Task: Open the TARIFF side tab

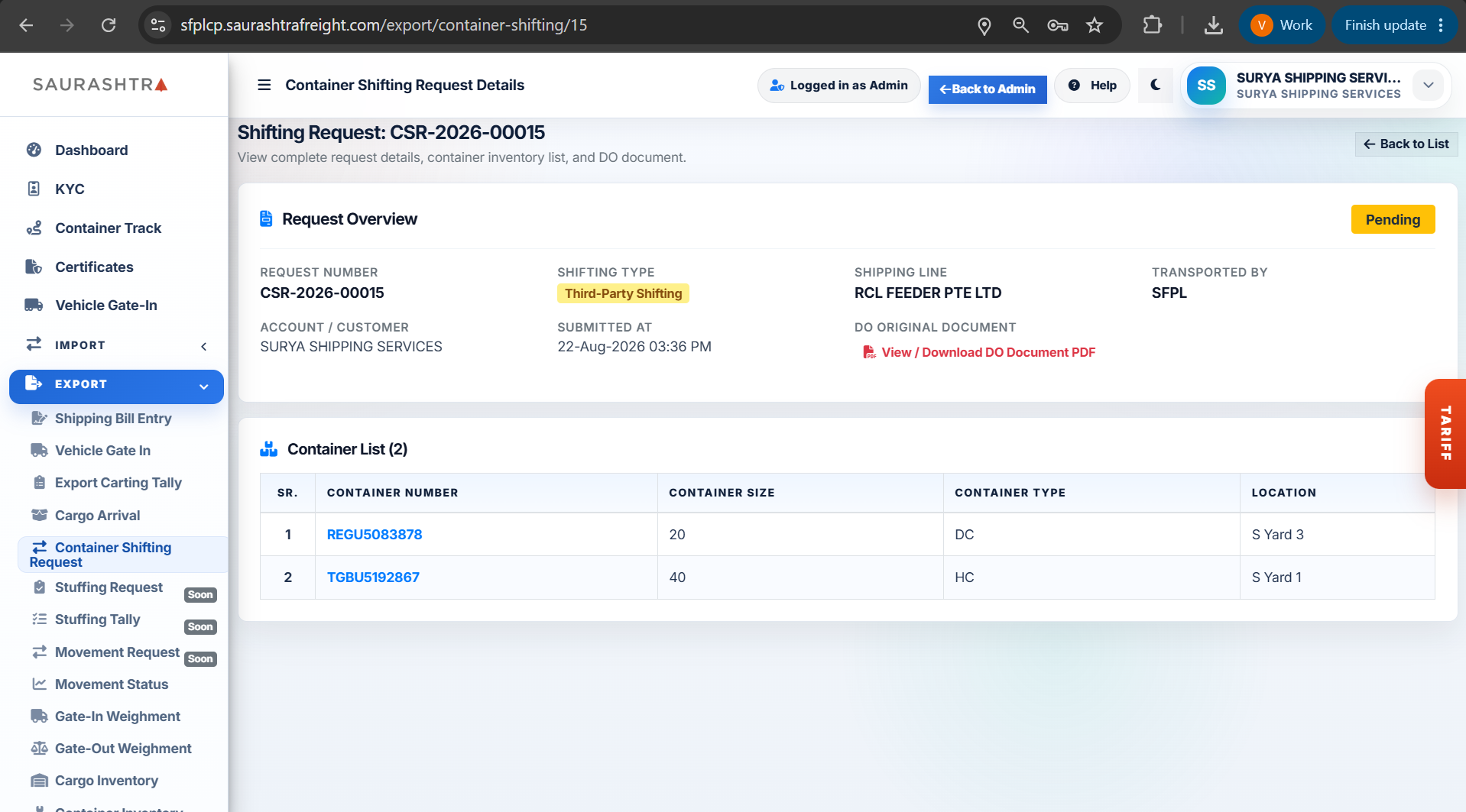Action: click(x=1445, y=433)
